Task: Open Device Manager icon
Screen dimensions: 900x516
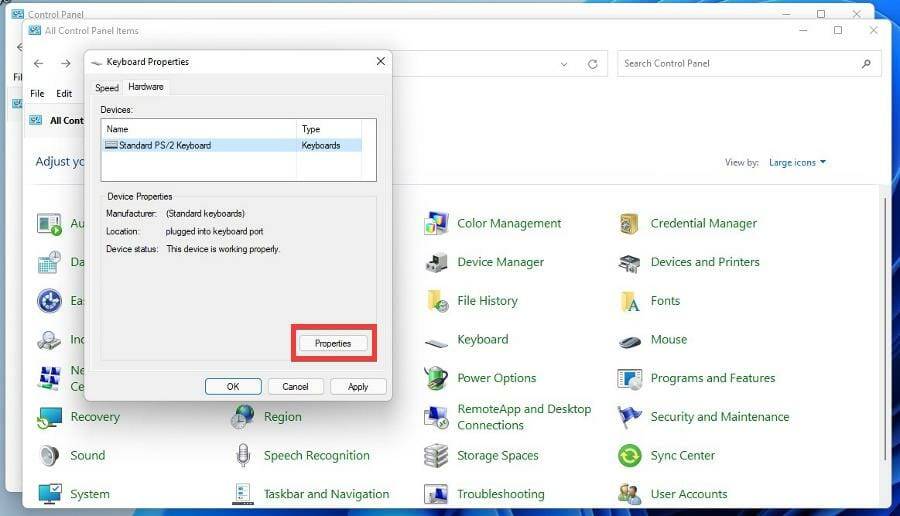Action: coord(436,262)
